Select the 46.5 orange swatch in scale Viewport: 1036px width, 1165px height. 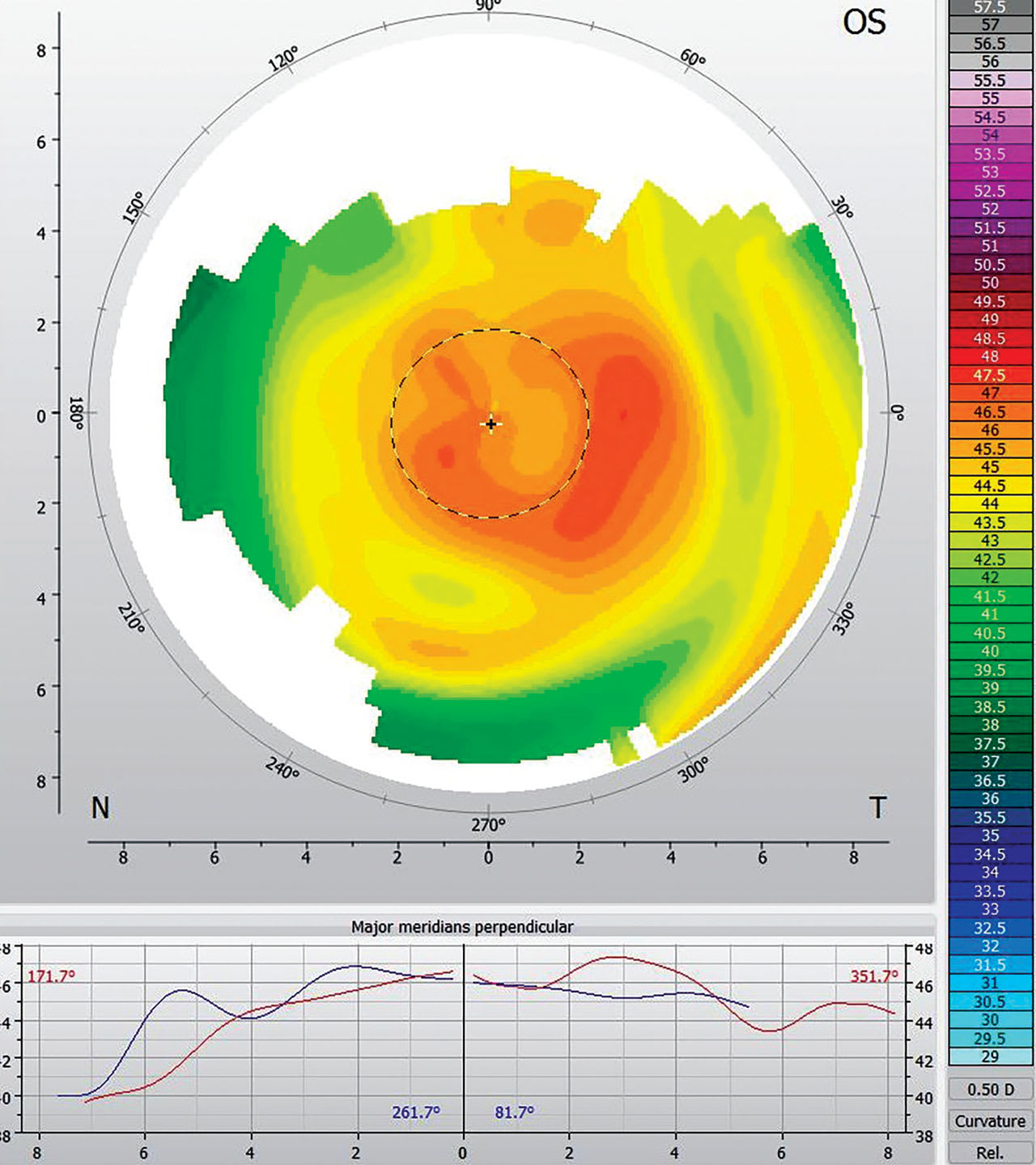(991, 412)
